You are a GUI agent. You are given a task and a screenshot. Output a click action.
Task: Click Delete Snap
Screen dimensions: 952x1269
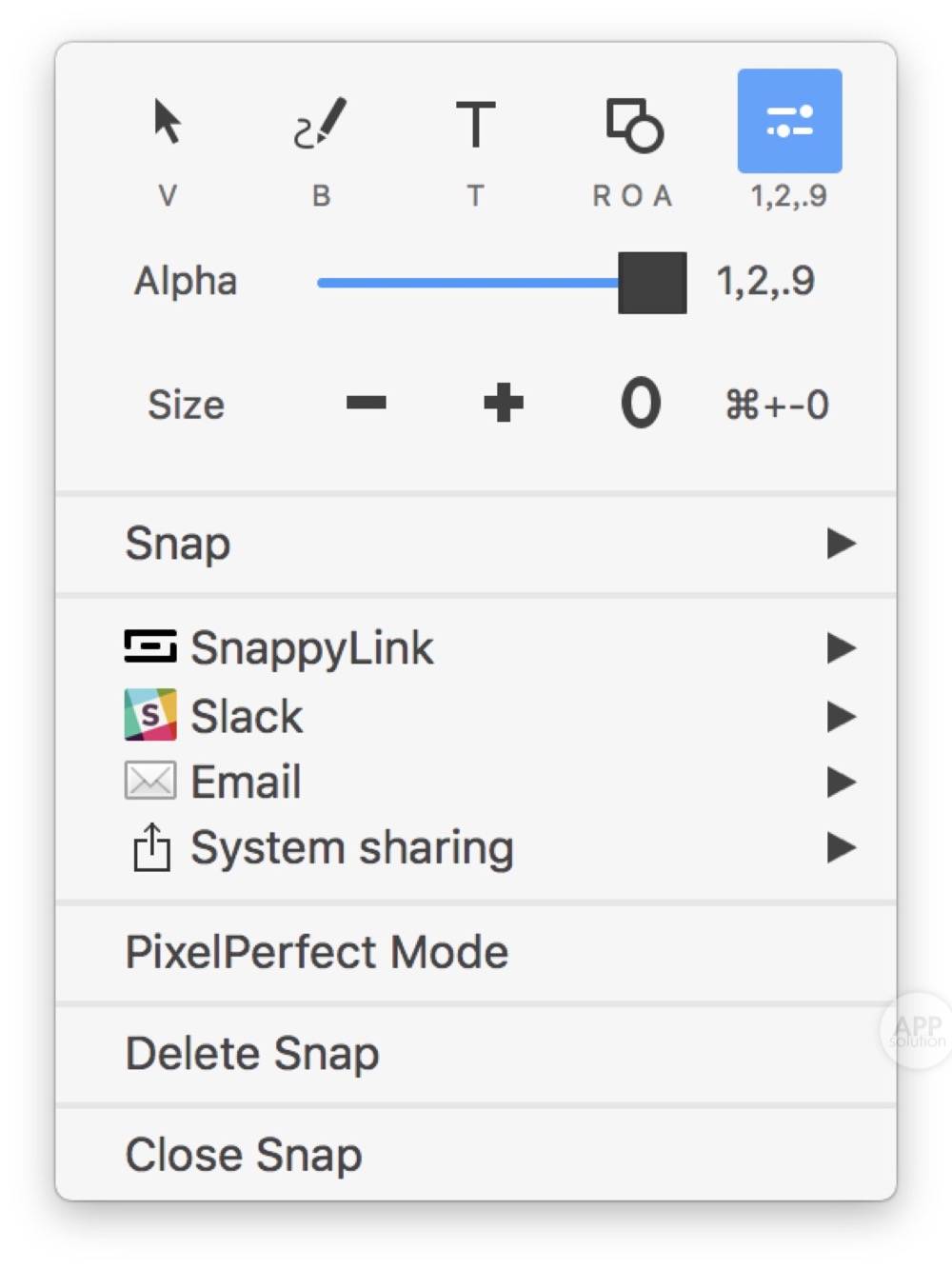(252, 1052)
